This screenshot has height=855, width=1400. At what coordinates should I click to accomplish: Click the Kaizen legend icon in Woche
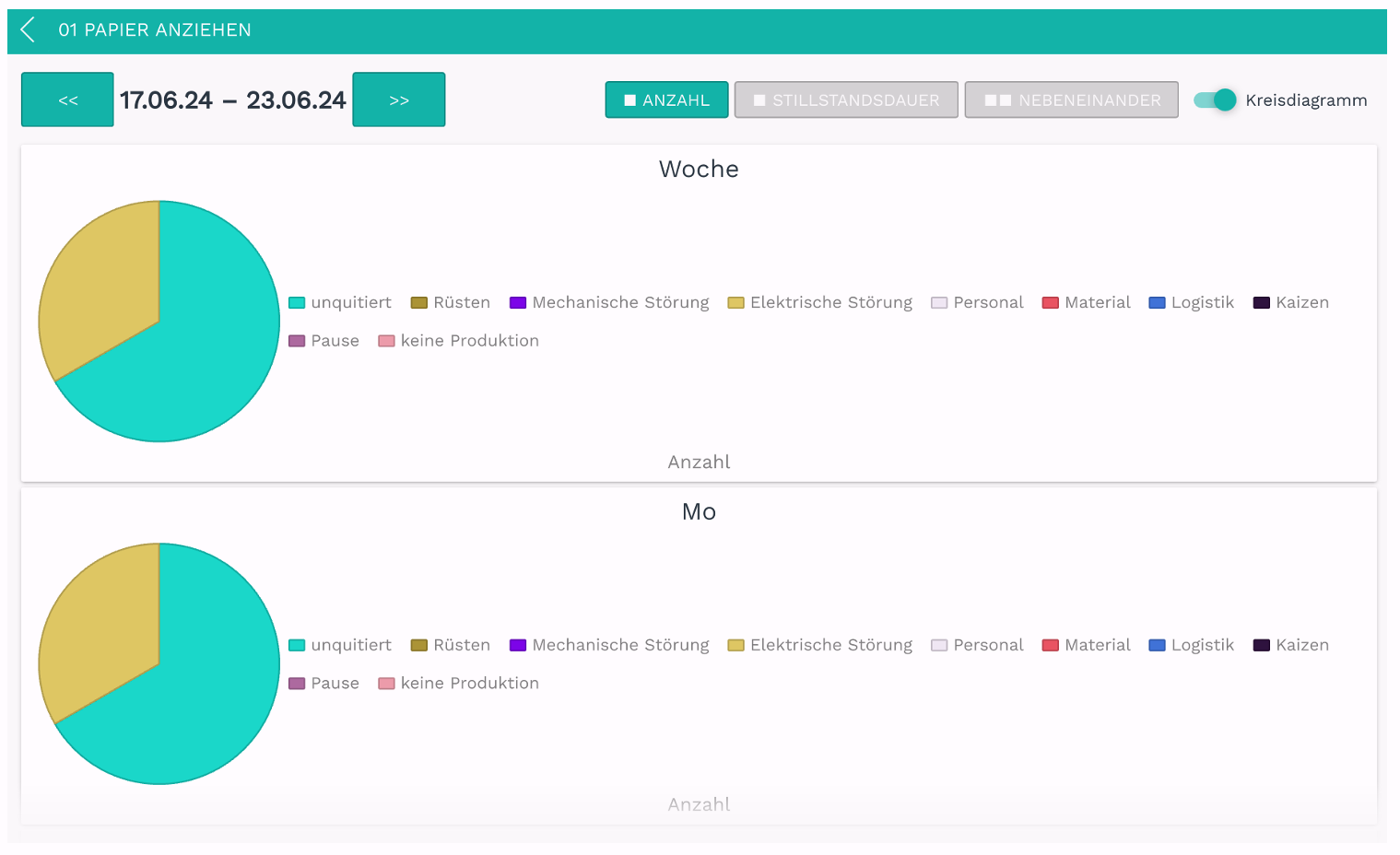tap(1262, 303)
